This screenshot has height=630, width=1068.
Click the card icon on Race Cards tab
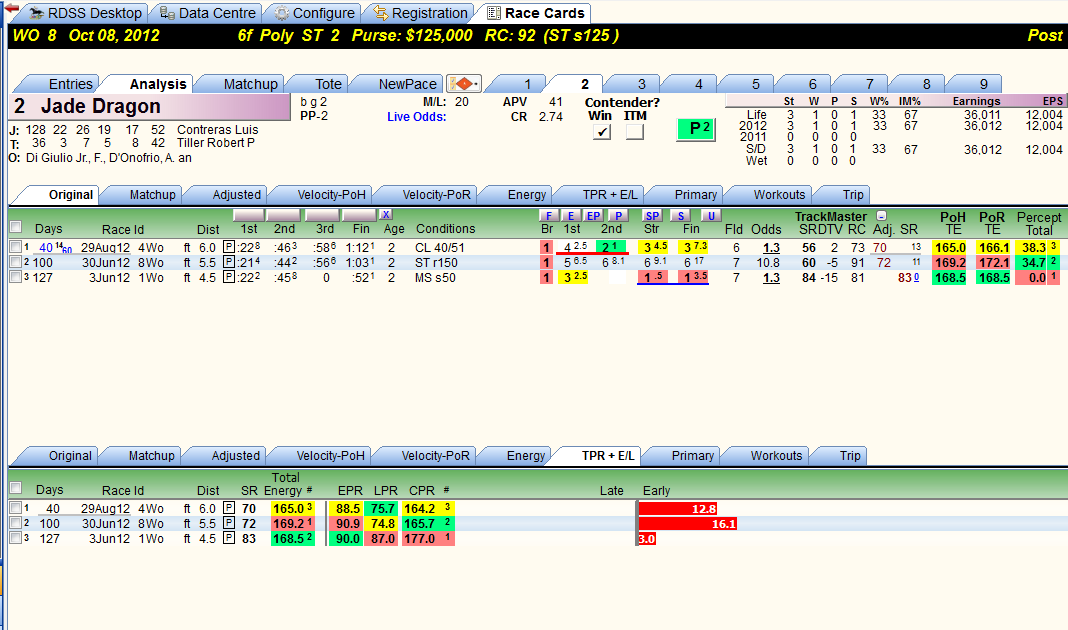tap(494, 13)
